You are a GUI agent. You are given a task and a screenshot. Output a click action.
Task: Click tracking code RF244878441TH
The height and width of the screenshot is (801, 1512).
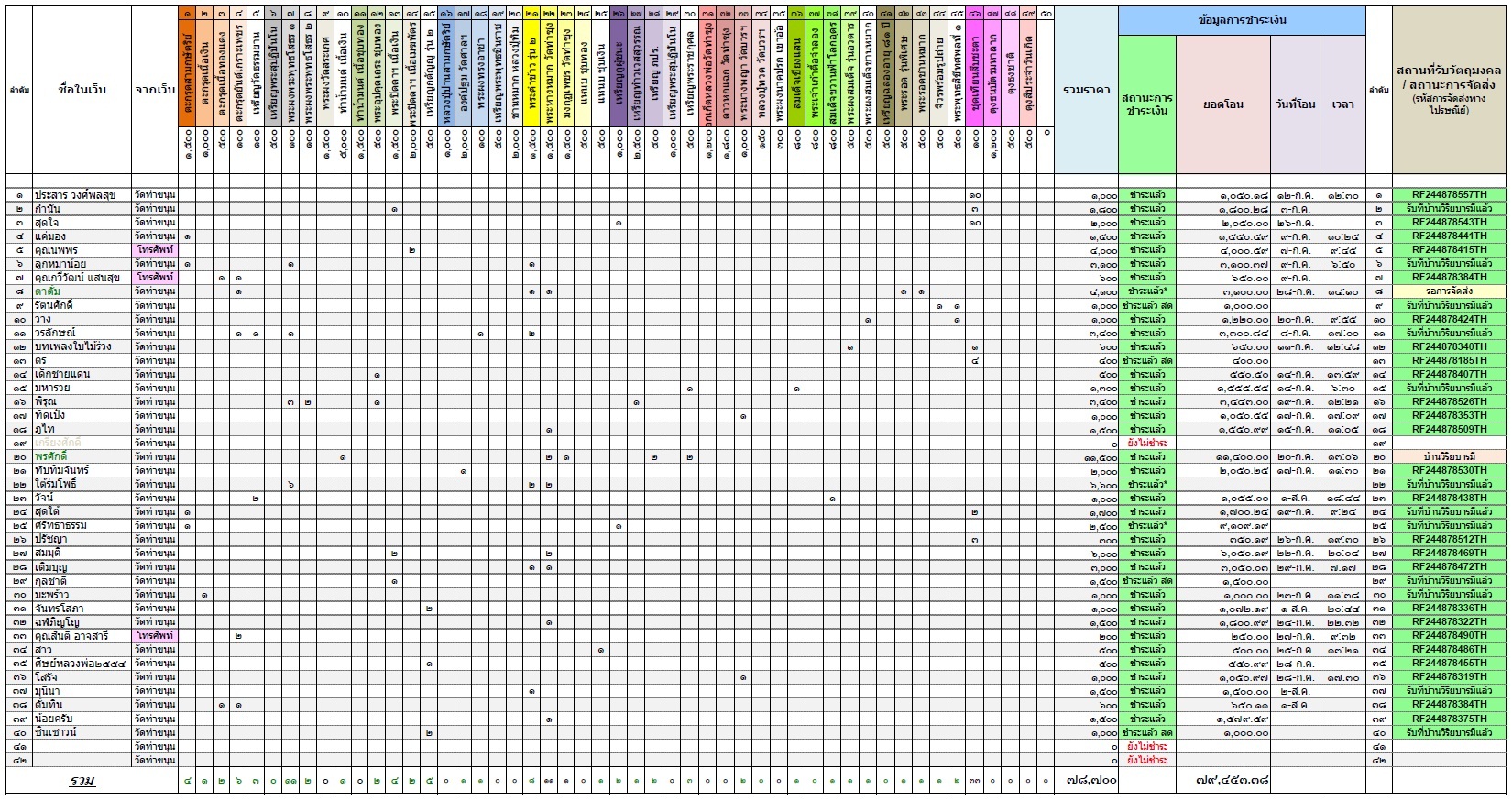[x=1449, y=236]
